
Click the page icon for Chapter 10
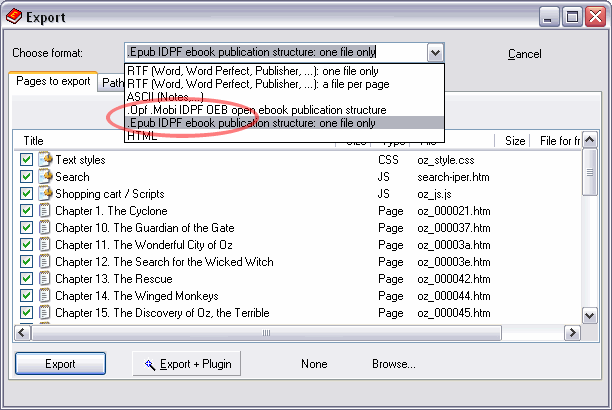[x=45, y=228]
